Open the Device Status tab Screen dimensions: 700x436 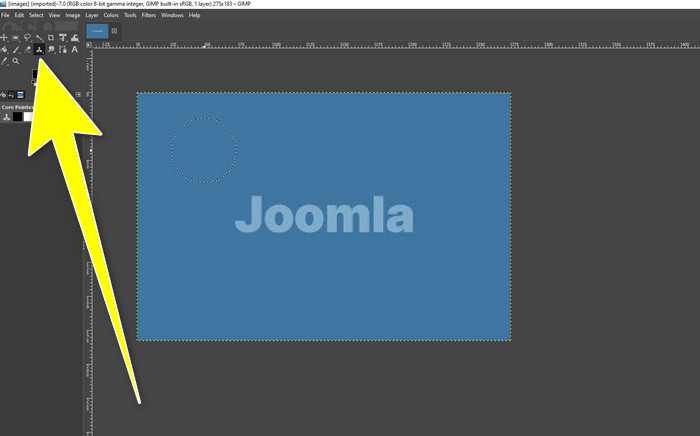tap(3, 95)
